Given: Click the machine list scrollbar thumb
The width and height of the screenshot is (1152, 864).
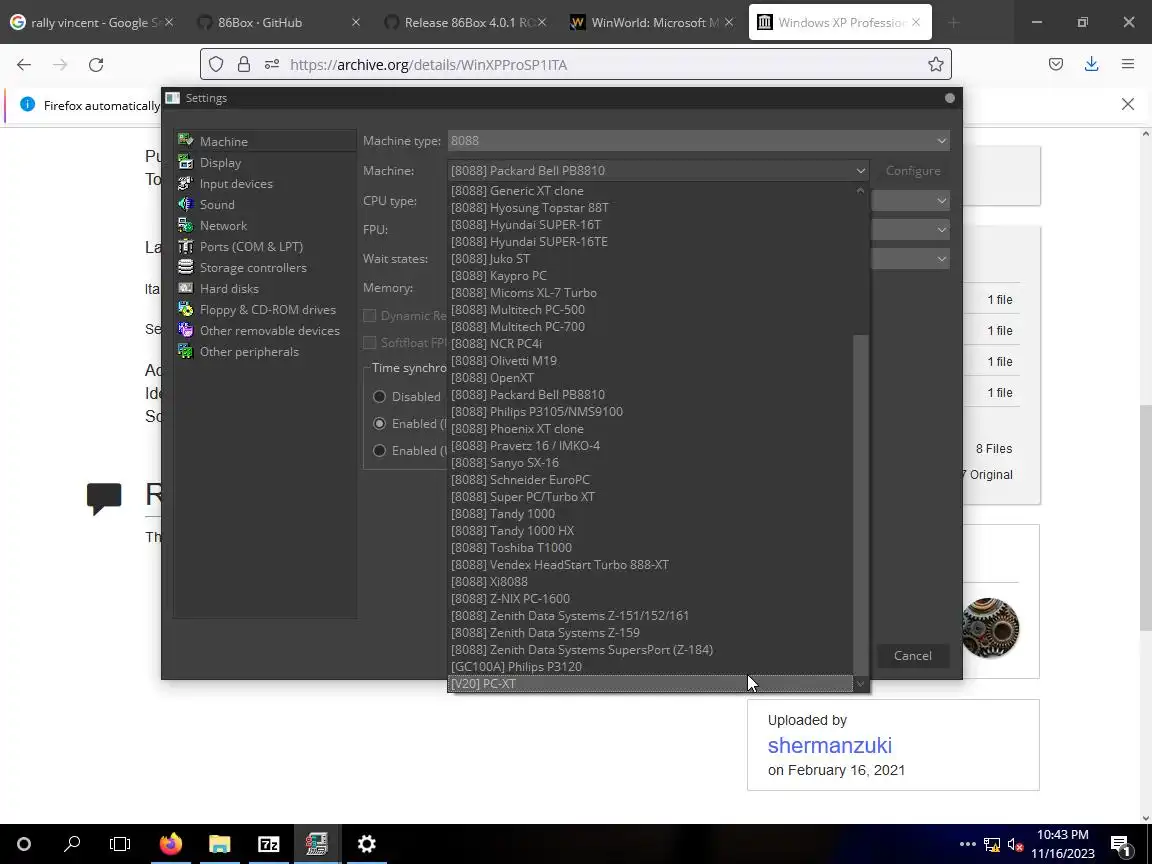Looking at the screenshot, I should click(860, 503).
